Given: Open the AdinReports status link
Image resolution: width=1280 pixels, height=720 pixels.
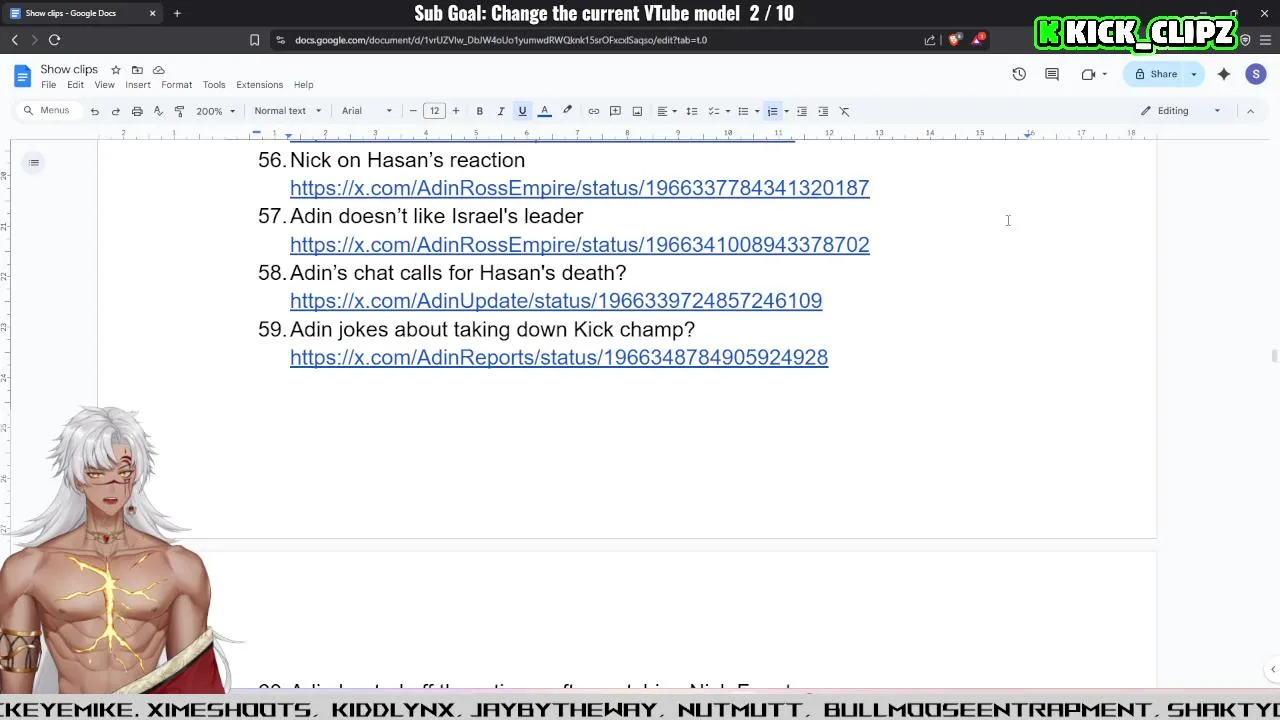Looking at the screenshot, I should tap(559, 358).
